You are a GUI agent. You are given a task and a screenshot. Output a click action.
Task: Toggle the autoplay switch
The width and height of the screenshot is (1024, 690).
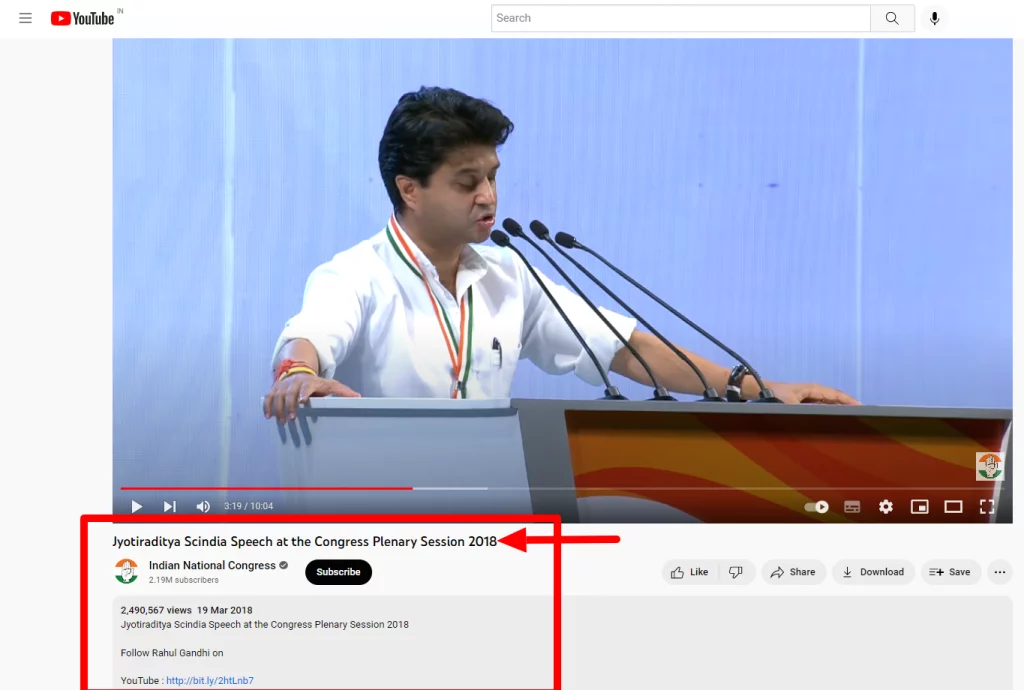click(817, 507)
